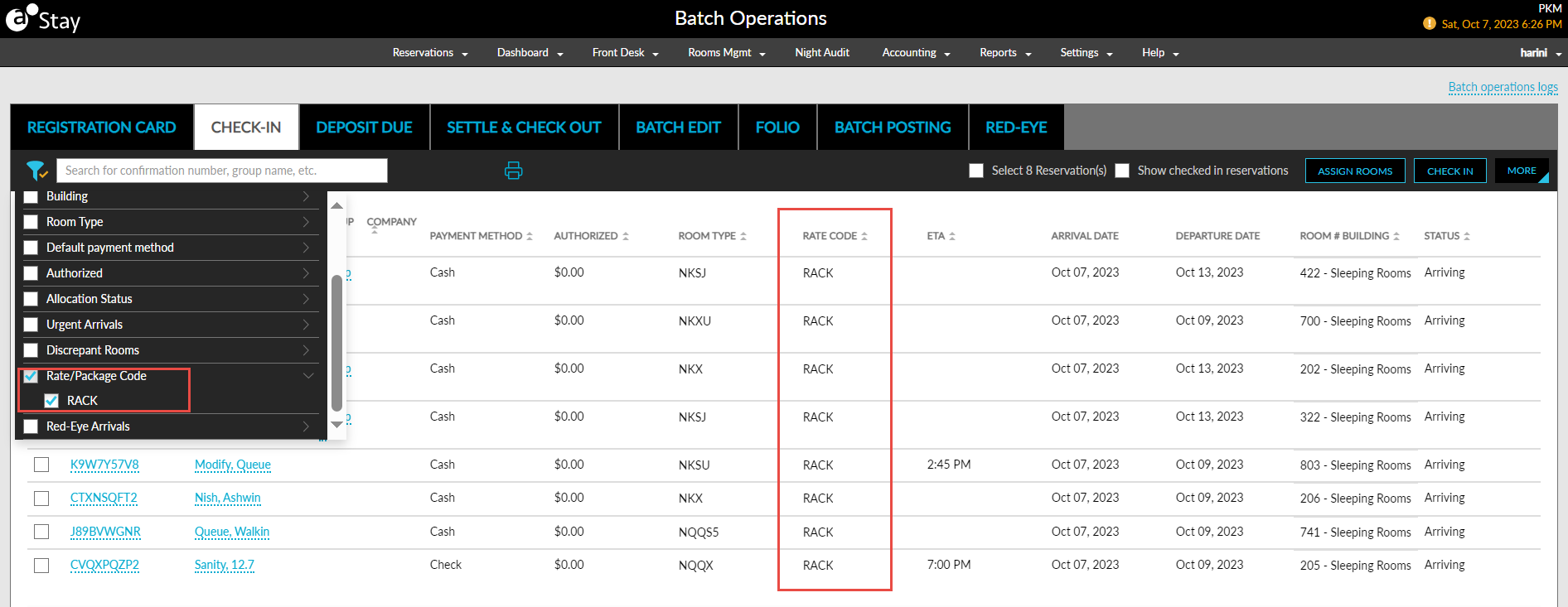
Task: Expand the Discrepant Rooms chevron
Action: pyautogui.click(x=306, y=350)
